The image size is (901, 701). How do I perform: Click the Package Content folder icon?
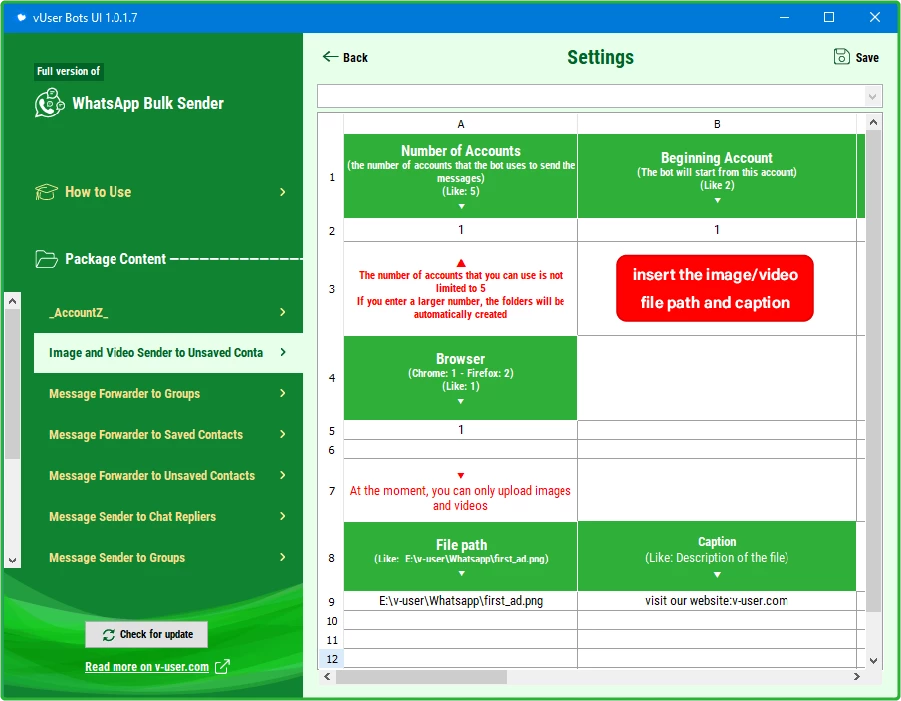click(46, 259)
